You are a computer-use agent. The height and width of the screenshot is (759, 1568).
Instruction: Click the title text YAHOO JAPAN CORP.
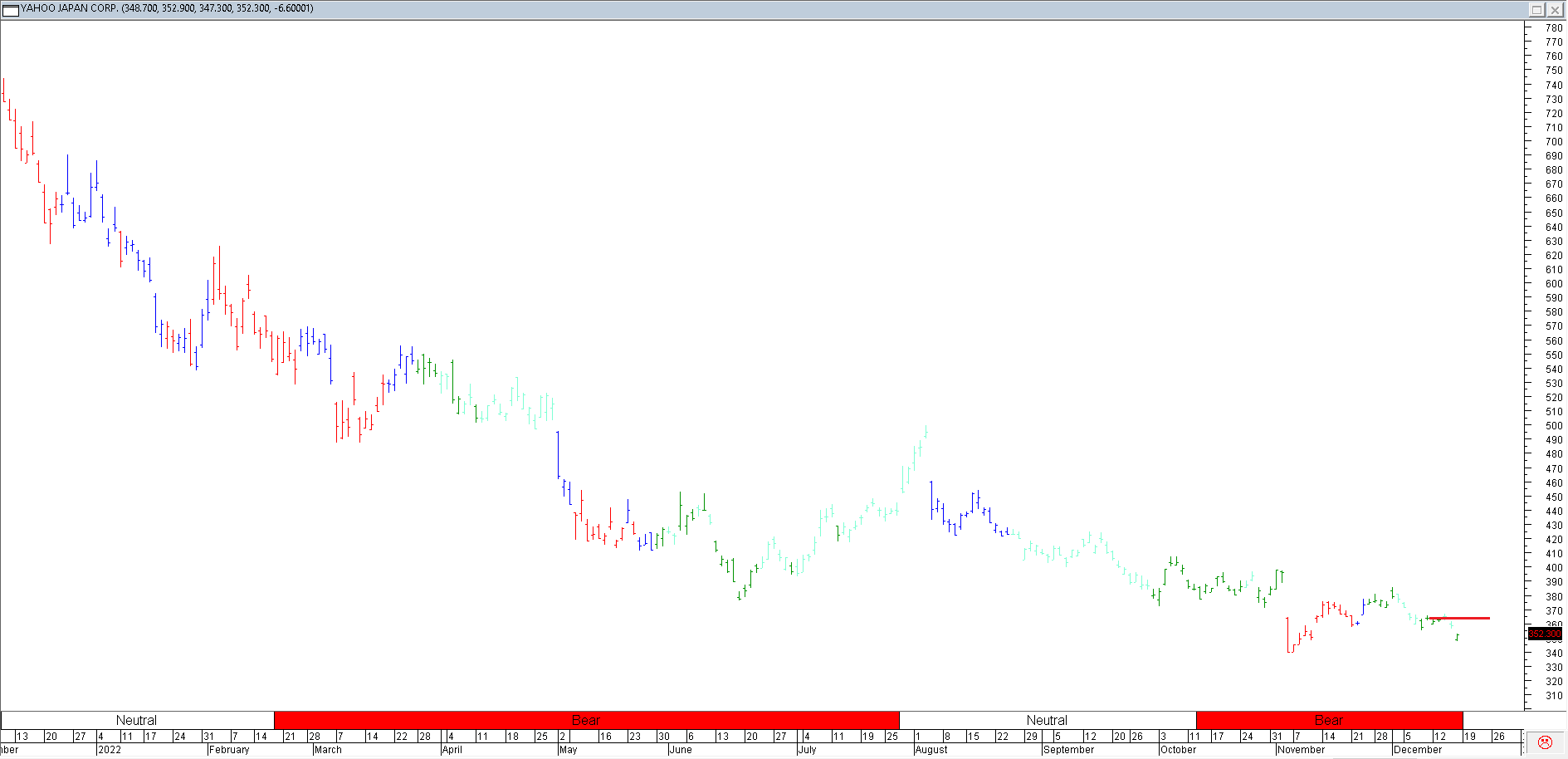tap(69, 8)
